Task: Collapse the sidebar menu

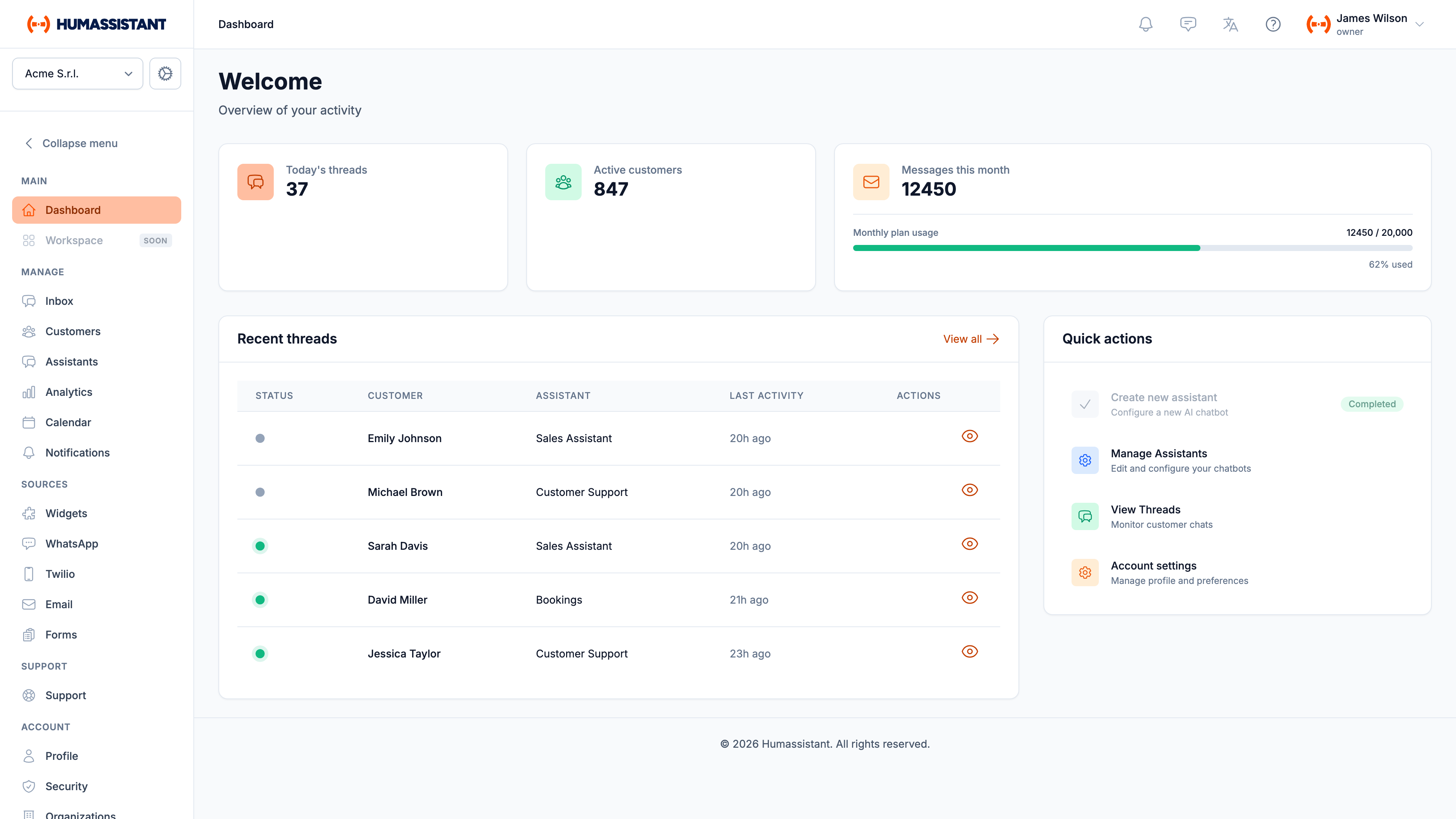Action: (x=71, y=144)
